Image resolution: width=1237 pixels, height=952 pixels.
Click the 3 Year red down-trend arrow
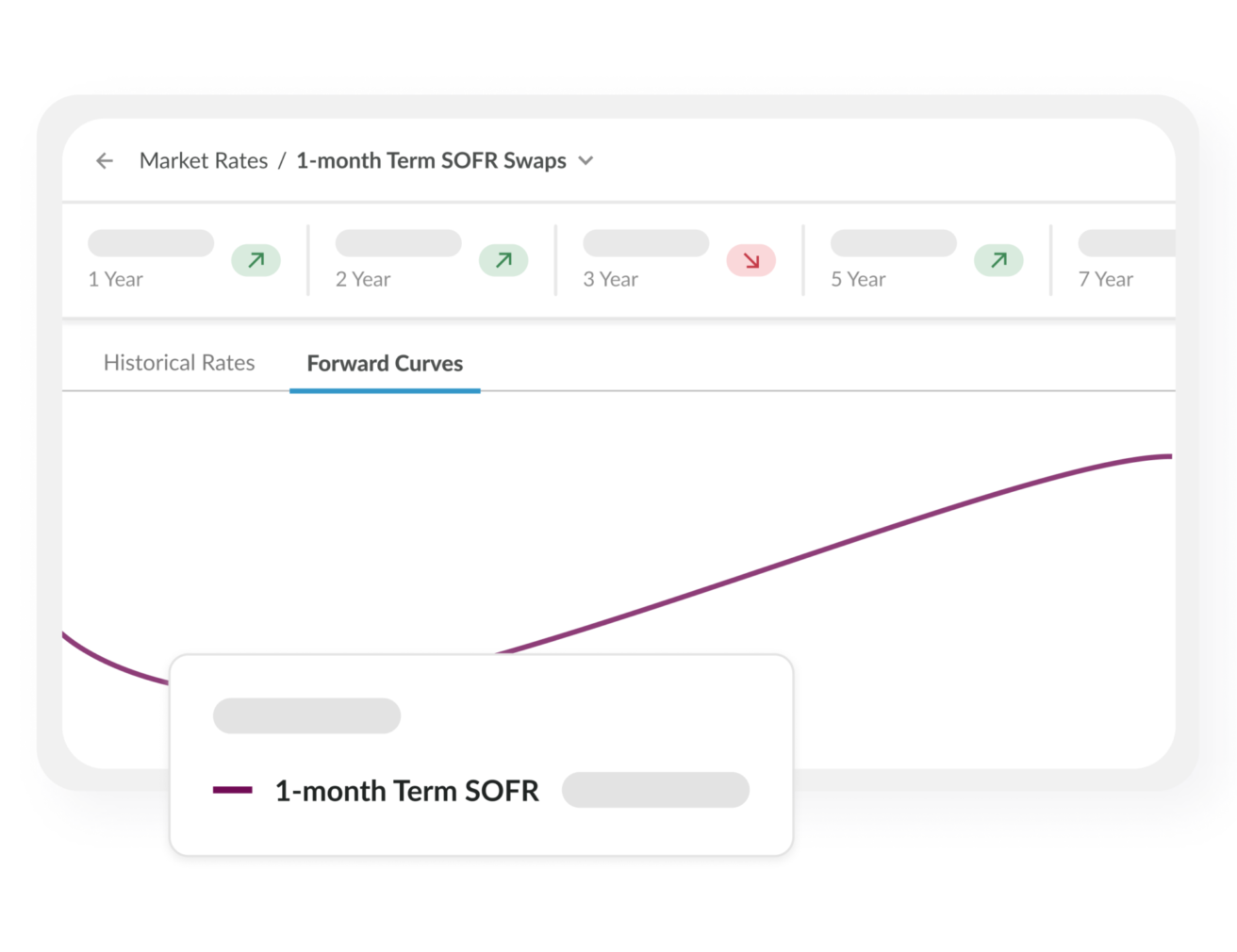point(750,260)
